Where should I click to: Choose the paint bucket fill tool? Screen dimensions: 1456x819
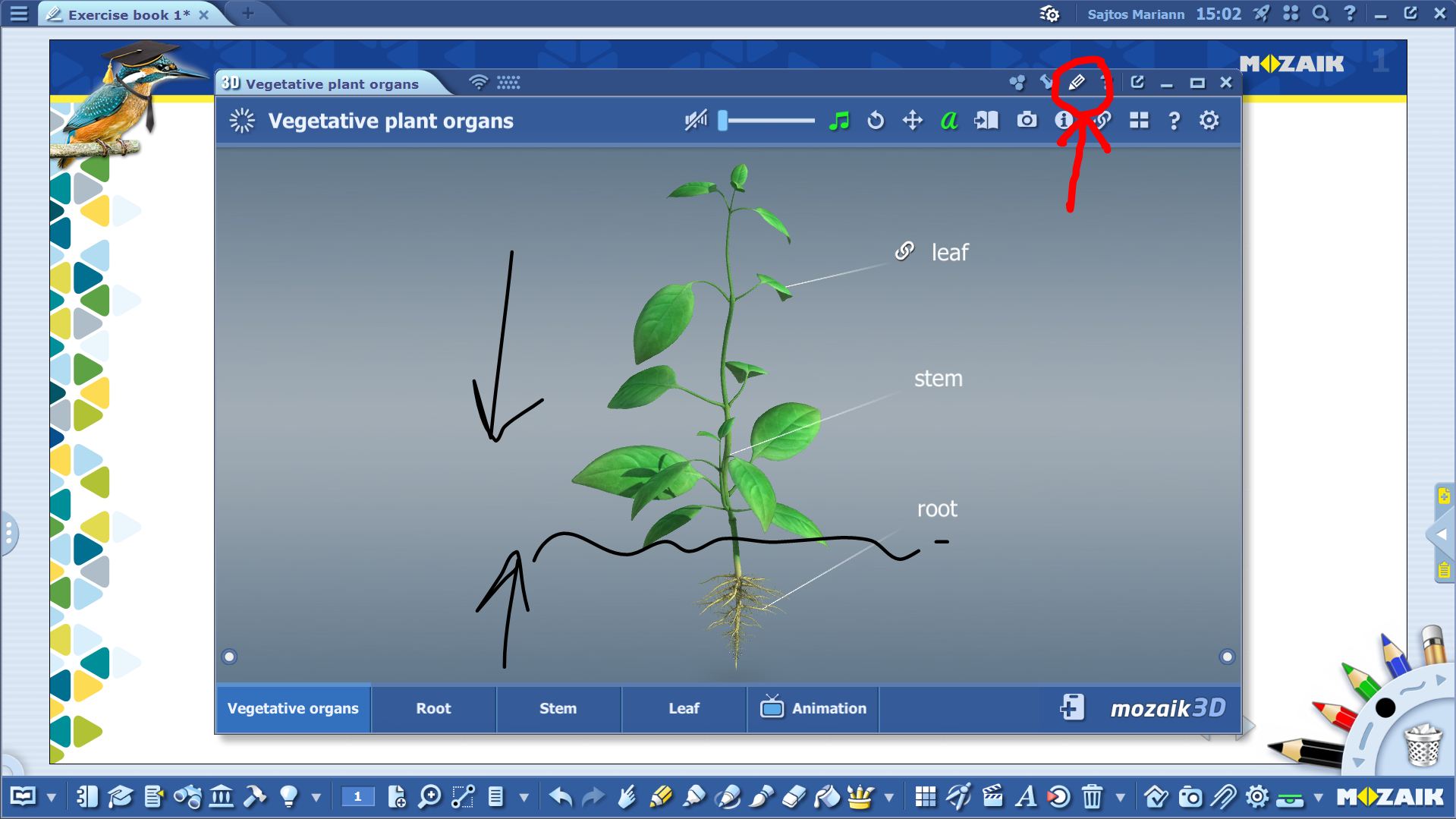coord(827,796)
